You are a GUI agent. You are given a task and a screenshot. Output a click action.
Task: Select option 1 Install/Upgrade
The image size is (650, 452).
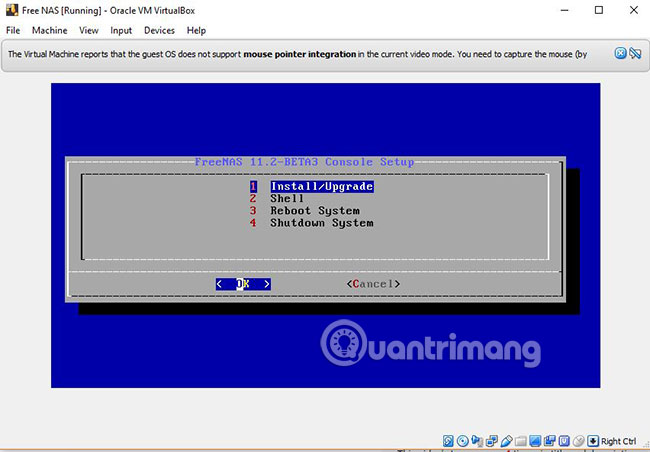[x=312, y=186]
